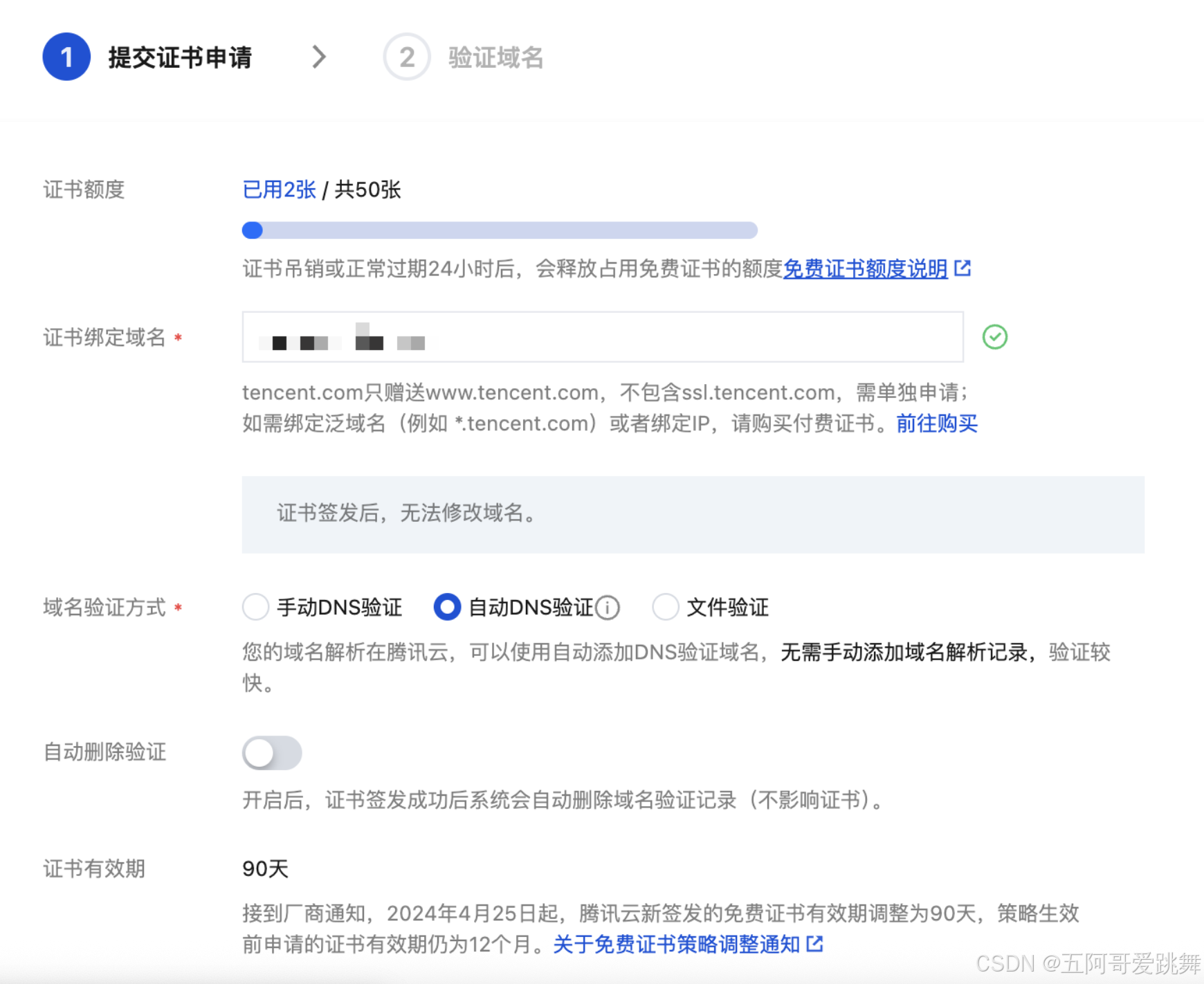
Task: Click 已用2张 quota link
Action: tap(279, 190)
